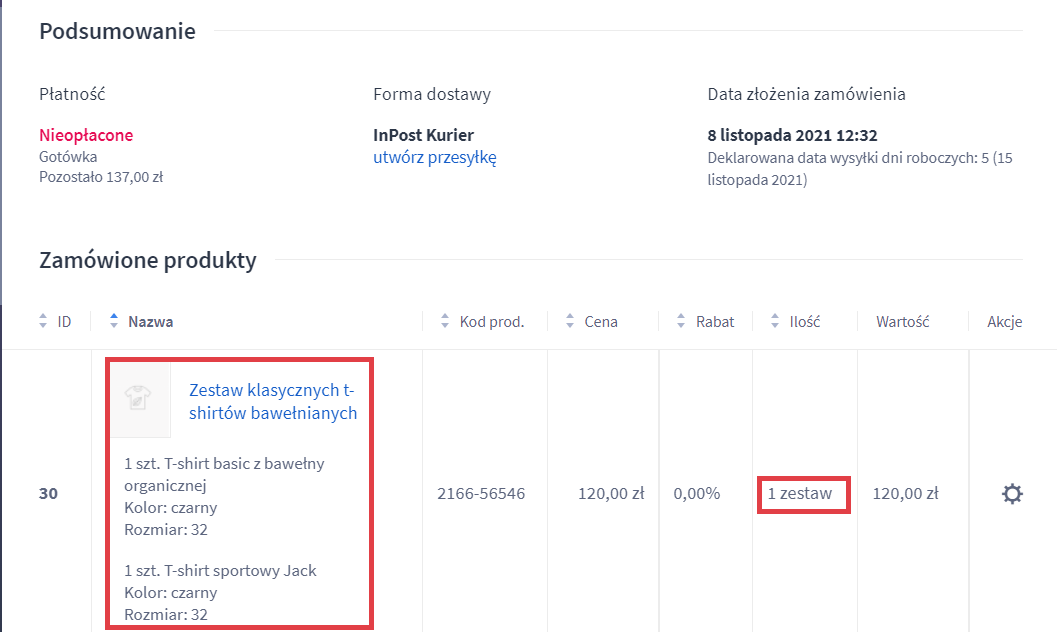This screenshot has height=632, width=1057.
Task: Sort by Nazwa column arrows
Action: pos(114,321)
